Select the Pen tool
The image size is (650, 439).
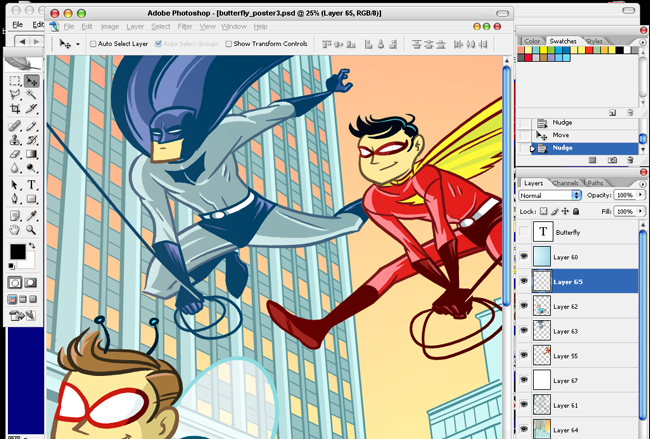(15, 199)
